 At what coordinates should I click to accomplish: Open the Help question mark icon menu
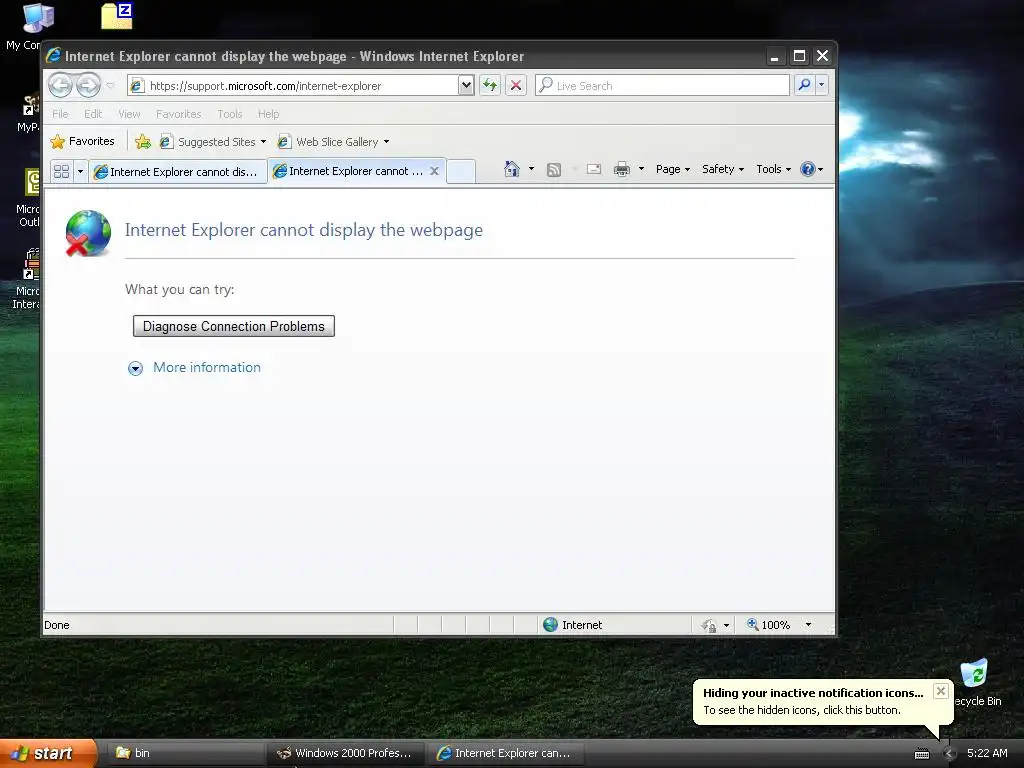pyautogui.click(x=811, y=169)
